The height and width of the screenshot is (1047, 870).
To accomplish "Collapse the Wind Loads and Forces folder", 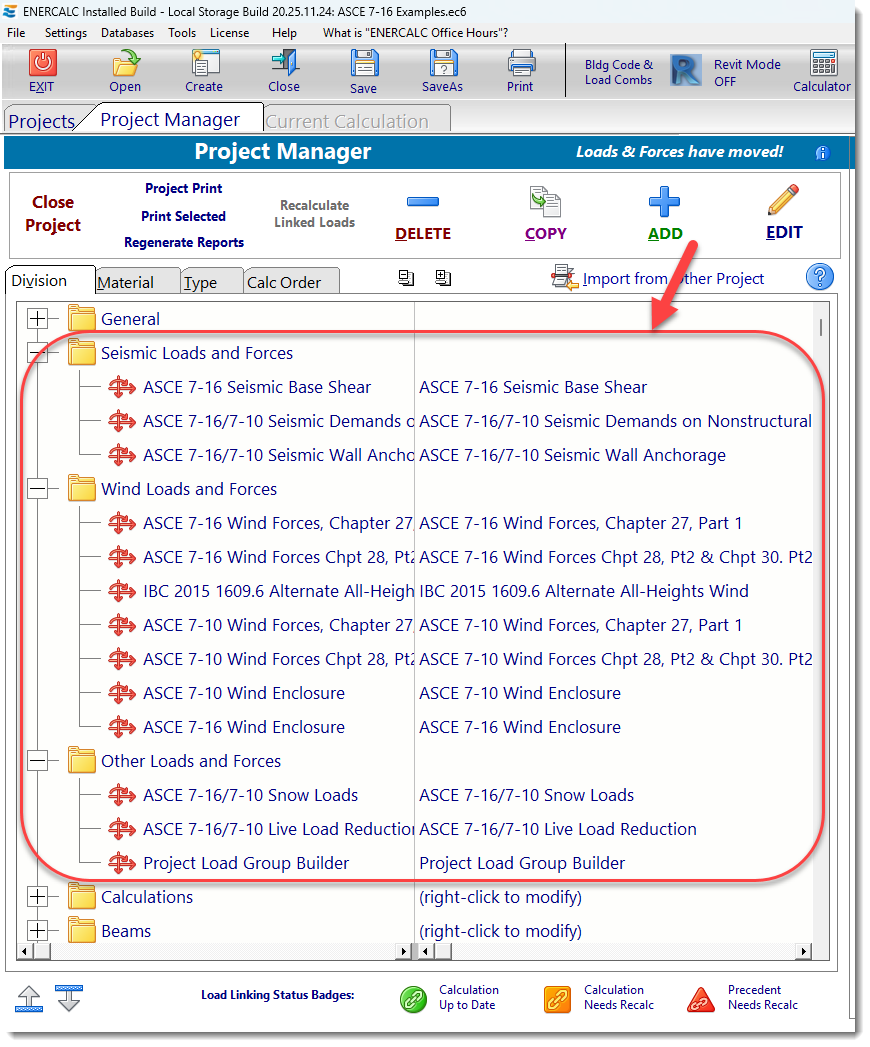I will [x=38, y=489].
